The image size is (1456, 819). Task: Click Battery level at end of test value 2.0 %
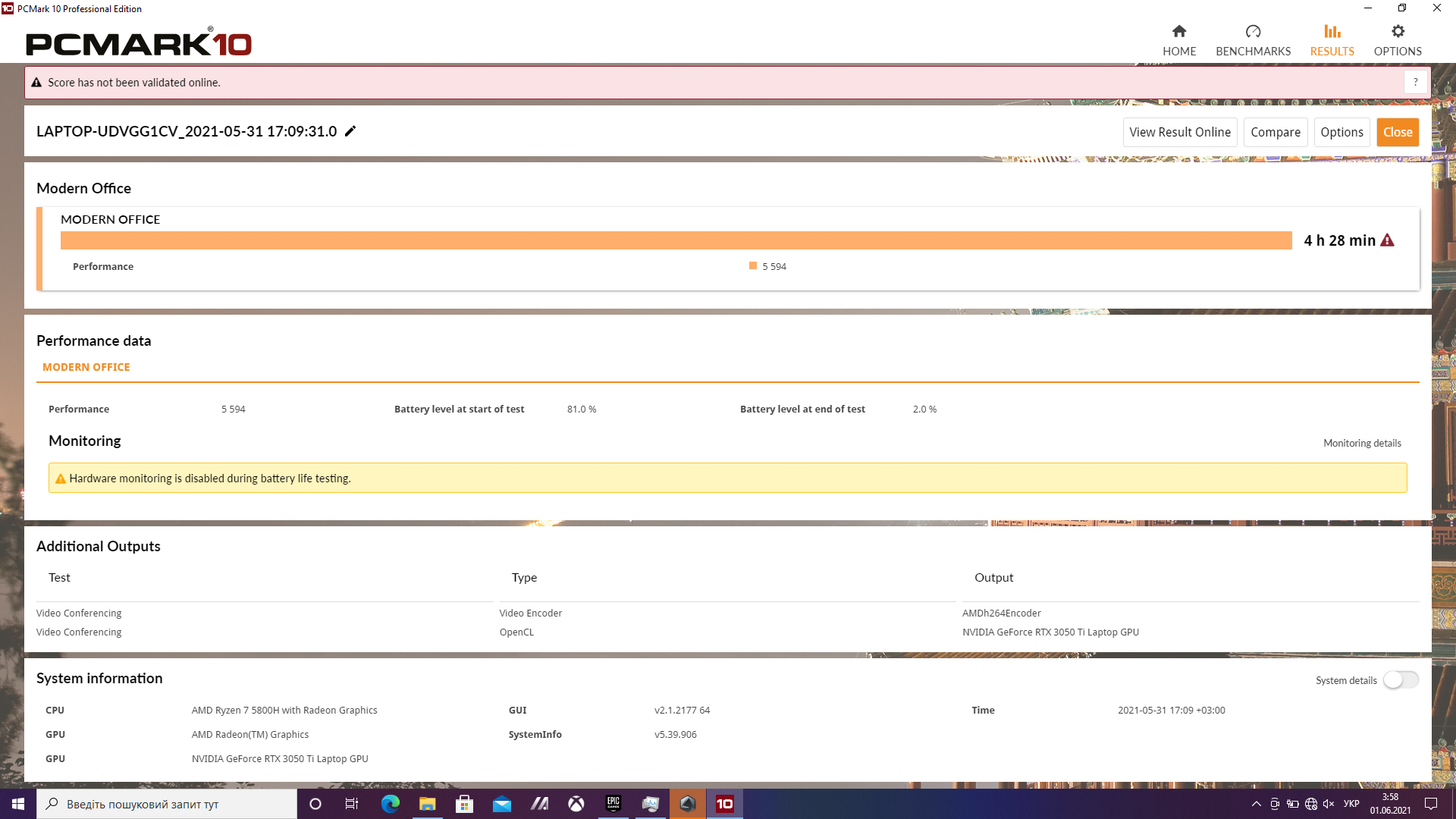924,409
